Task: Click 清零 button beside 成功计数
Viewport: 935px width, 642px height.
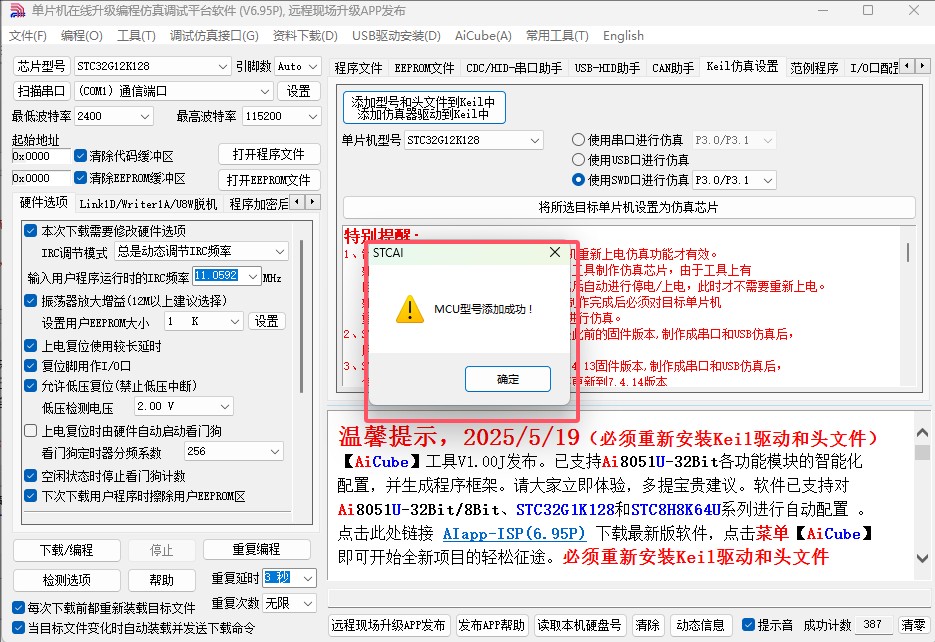Action: pos(913,625)
